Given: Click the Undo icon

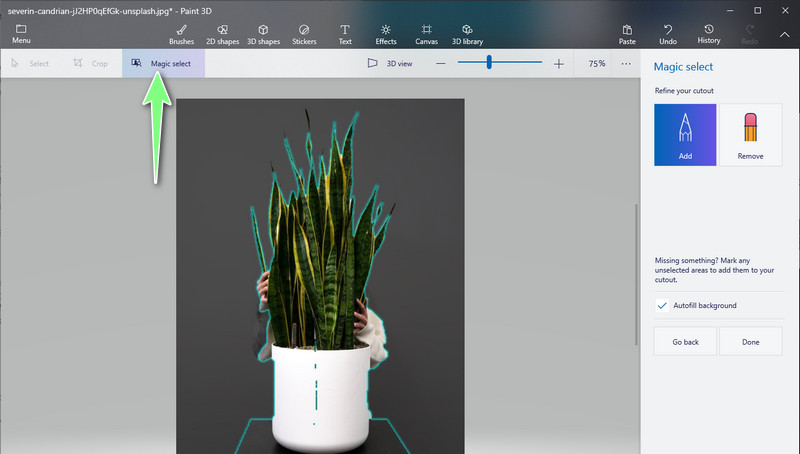Looking at the screenshot, I should click(668, 30).
